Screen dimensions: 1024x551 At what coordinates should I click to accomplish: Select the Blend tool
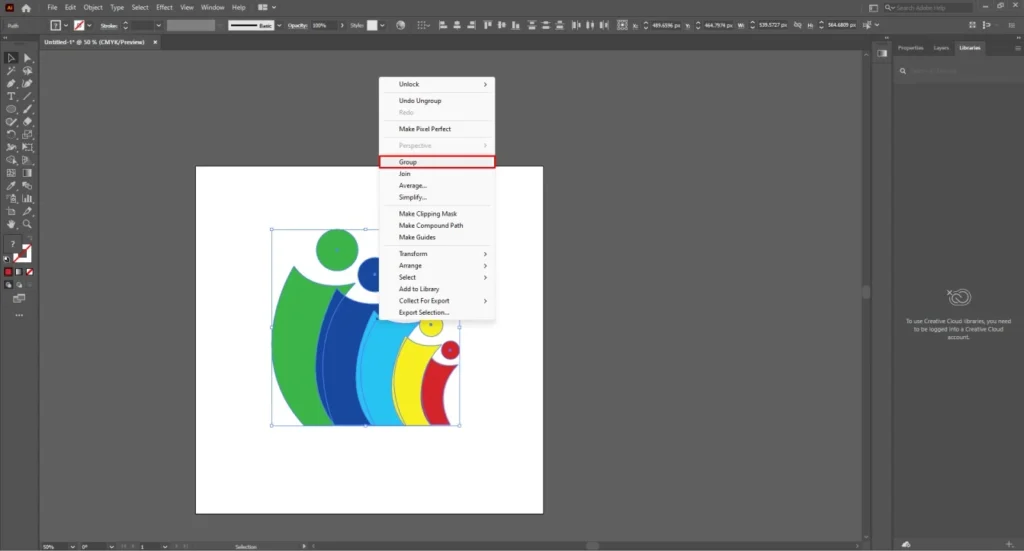pos(27,186)
